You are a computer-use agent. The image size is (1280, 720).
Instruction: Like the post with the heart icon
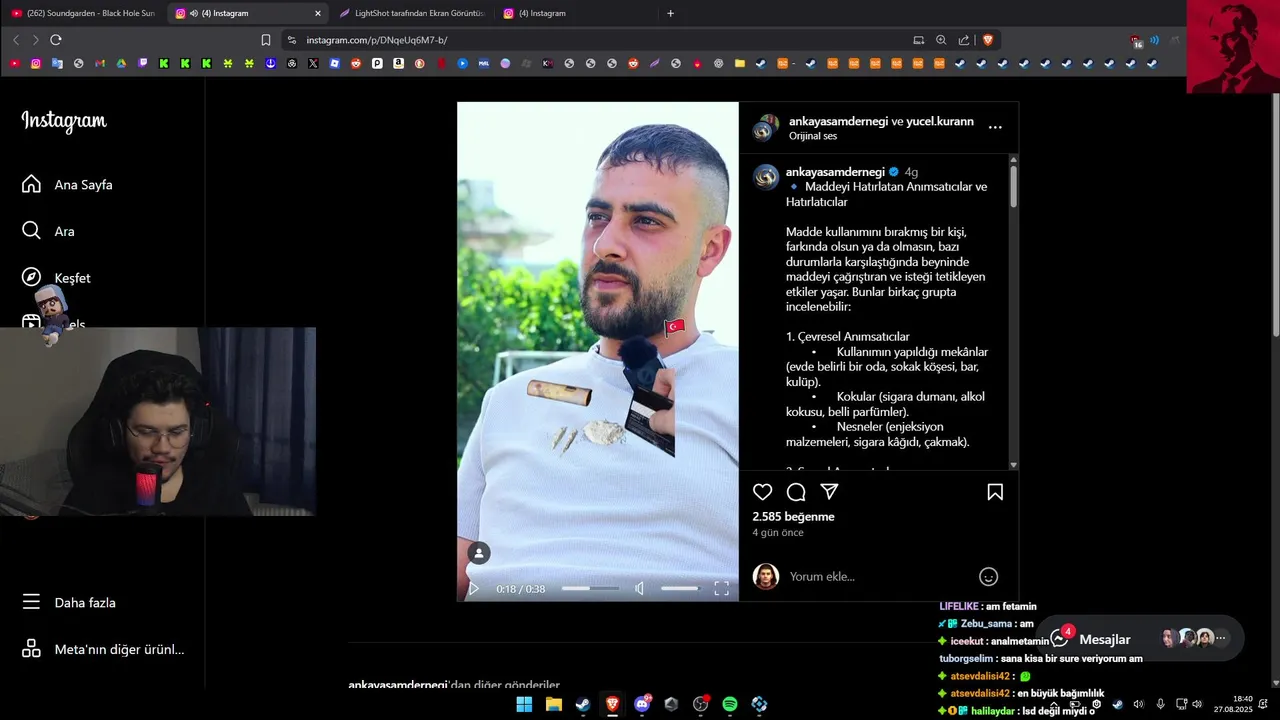pyautogui.click(x=763, y=492)
